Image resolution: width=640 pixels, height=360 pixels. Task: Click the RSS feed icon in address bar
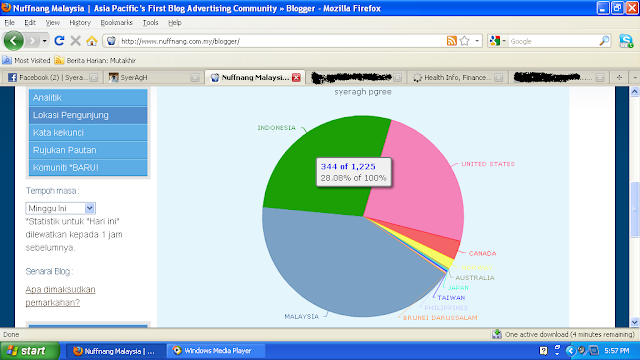coord(451,41)
